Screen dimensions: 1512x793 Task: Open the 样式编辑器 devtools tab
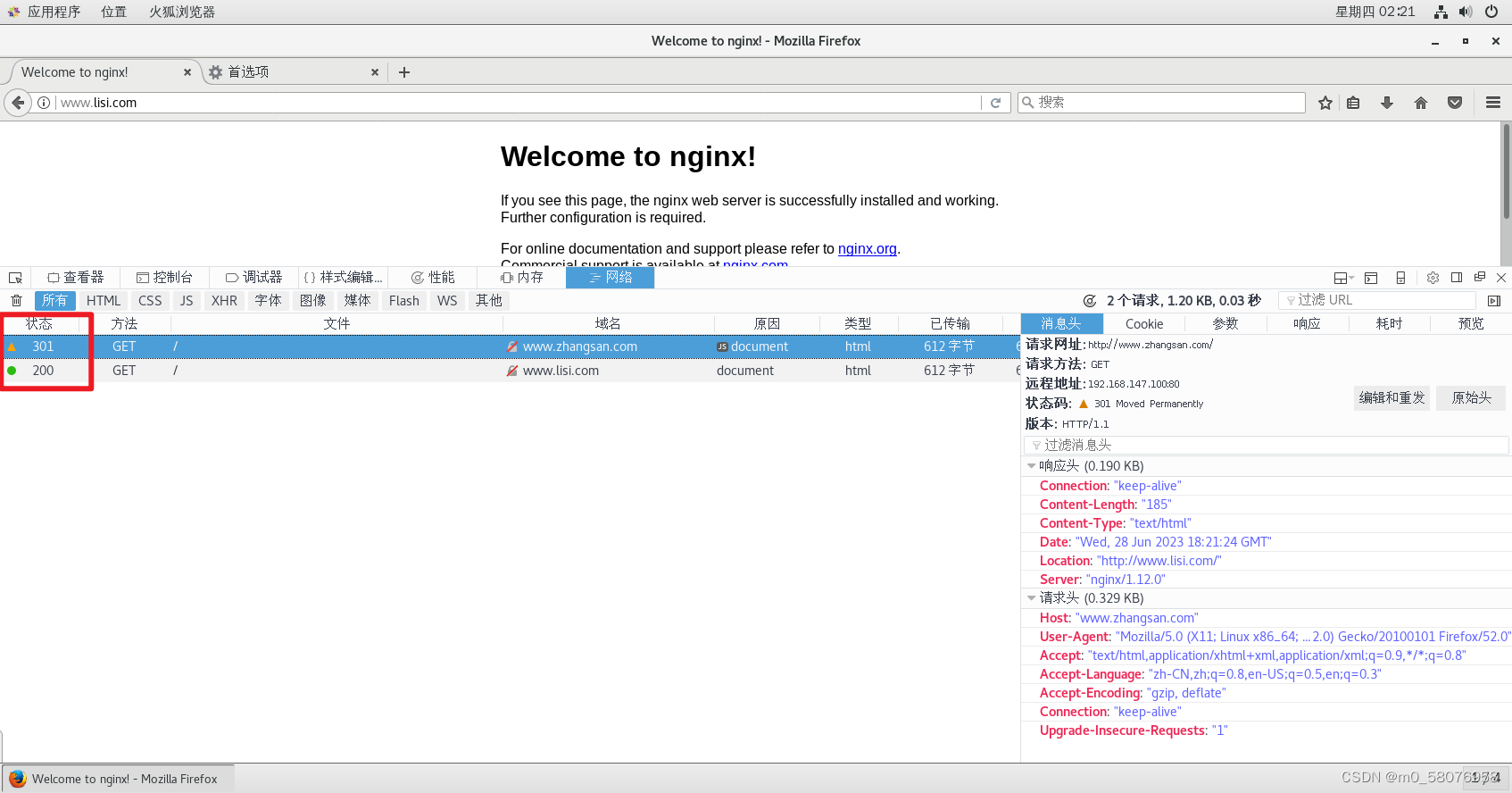(343, 278)
